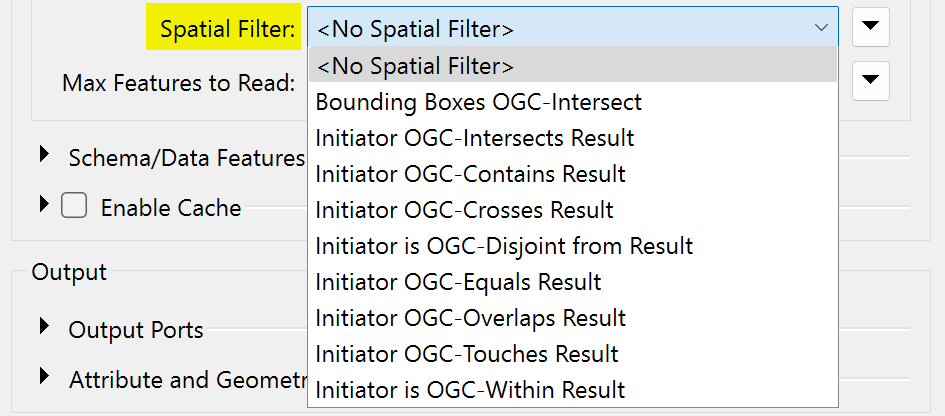Pick 'Initiator OGC-Overlaps Result' option

pyautogui.click(x=470, y=318)
